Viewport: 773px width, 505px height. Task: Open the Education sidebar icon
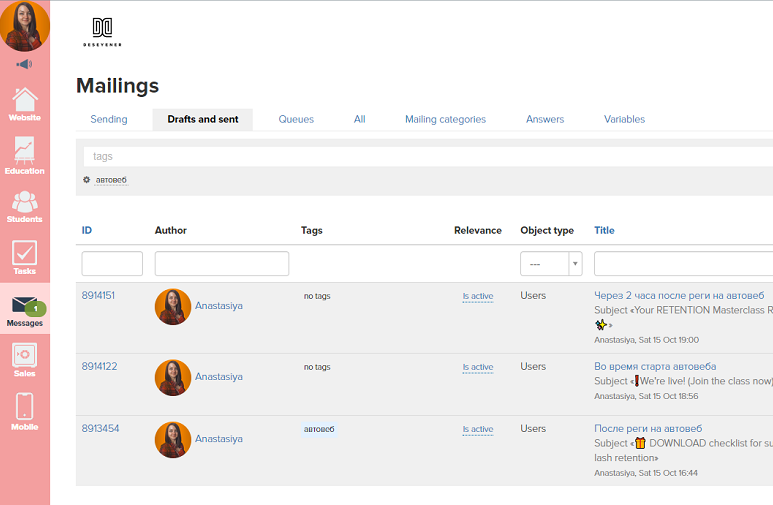pos(25,155)
